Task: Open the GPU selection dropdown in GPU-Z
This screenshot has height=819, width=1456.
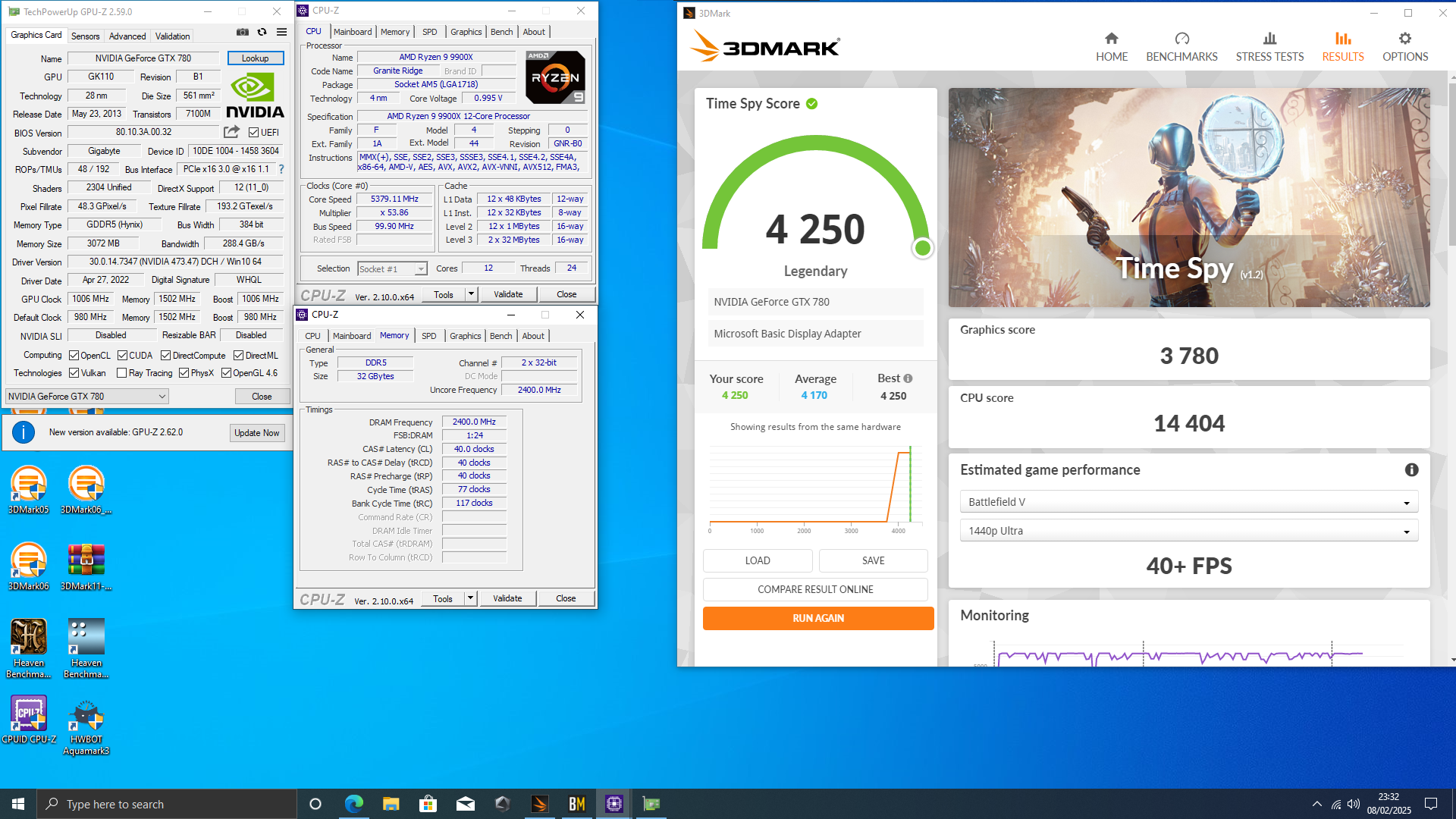Action: [86, 397]
